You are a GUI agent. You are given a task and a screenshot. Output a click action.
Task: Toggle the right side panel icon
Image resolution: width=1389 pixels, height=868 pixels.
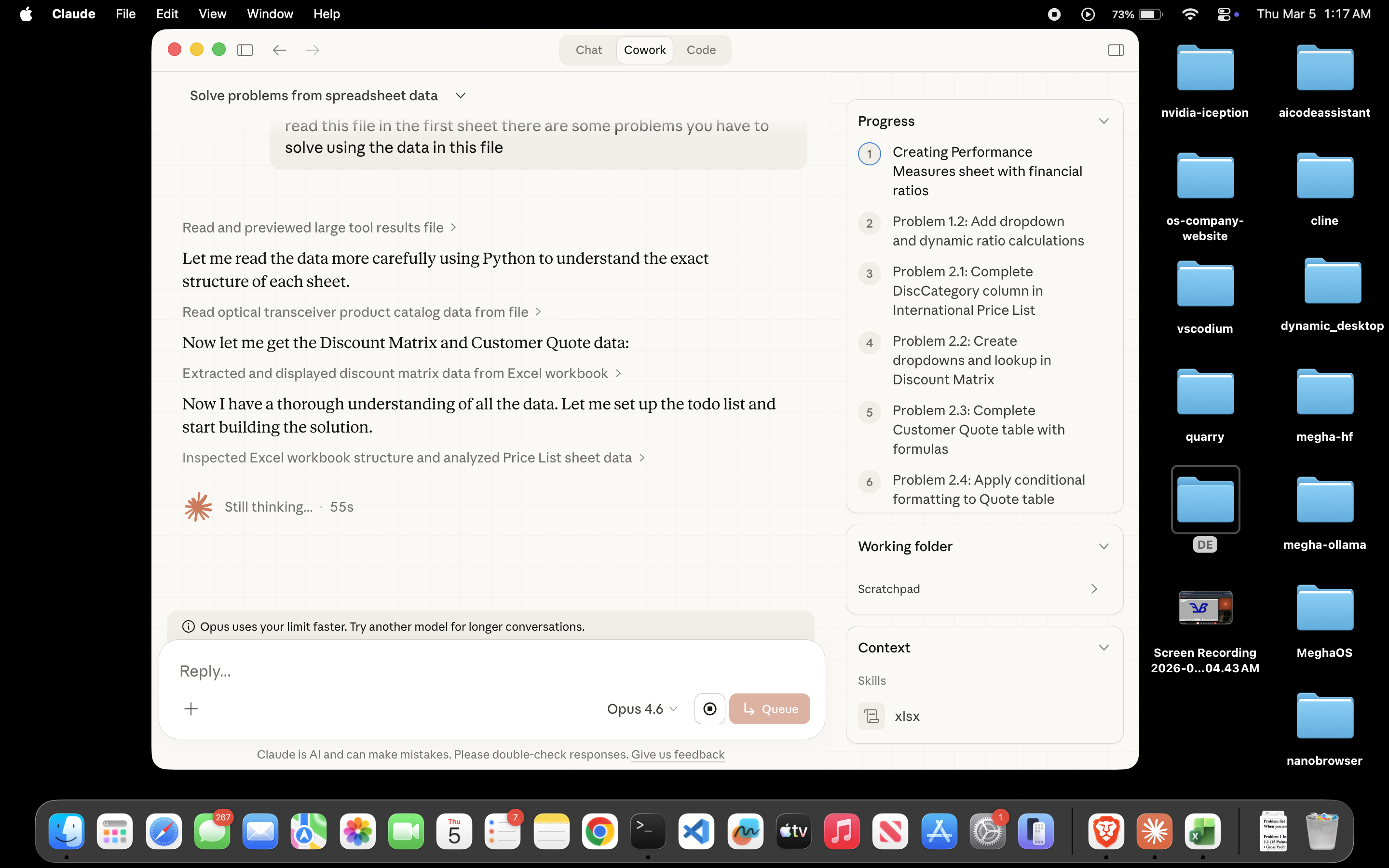[x=1115, y=50]
